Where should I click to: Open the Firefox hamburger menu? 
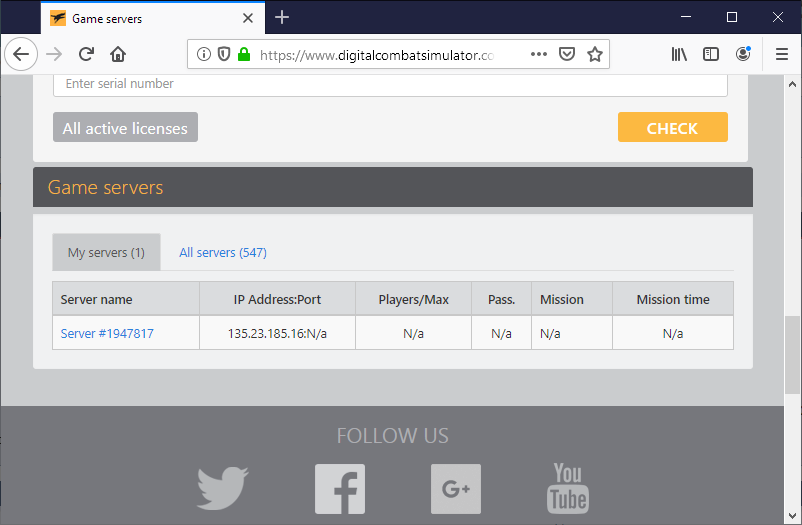[782, 54]
